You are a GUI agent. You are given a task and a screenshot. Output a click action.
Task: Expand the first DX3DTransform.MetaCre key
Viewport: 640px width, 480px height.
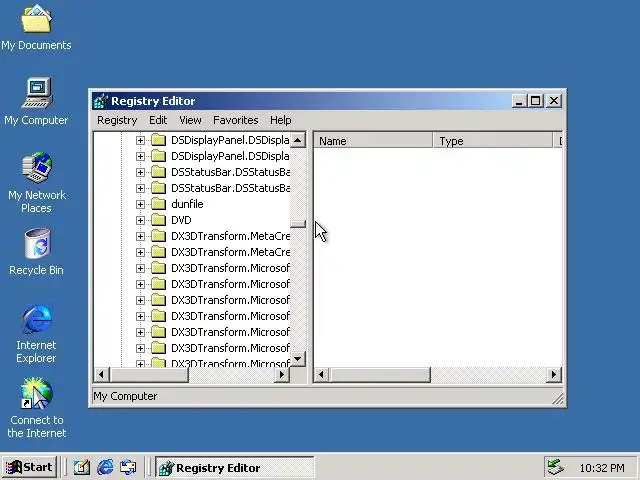(140, 236)
